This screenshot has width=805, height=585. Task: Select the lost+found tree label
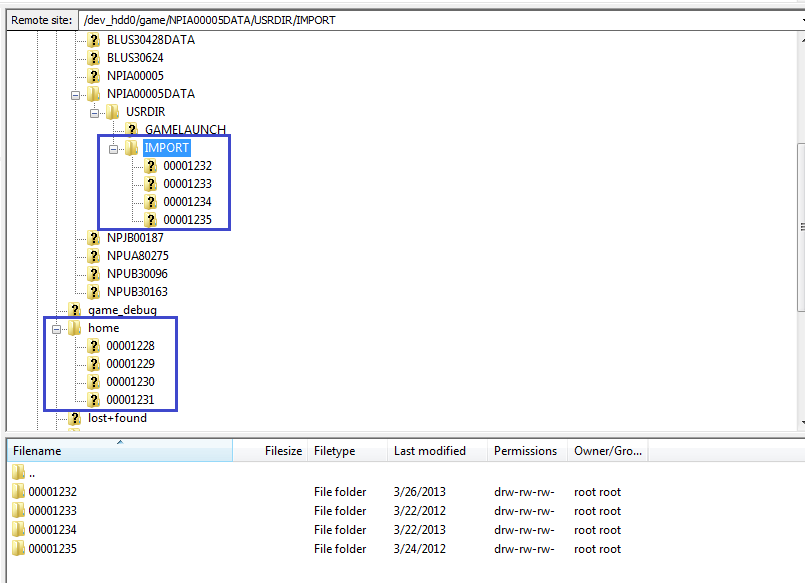[x=117, y=418]
